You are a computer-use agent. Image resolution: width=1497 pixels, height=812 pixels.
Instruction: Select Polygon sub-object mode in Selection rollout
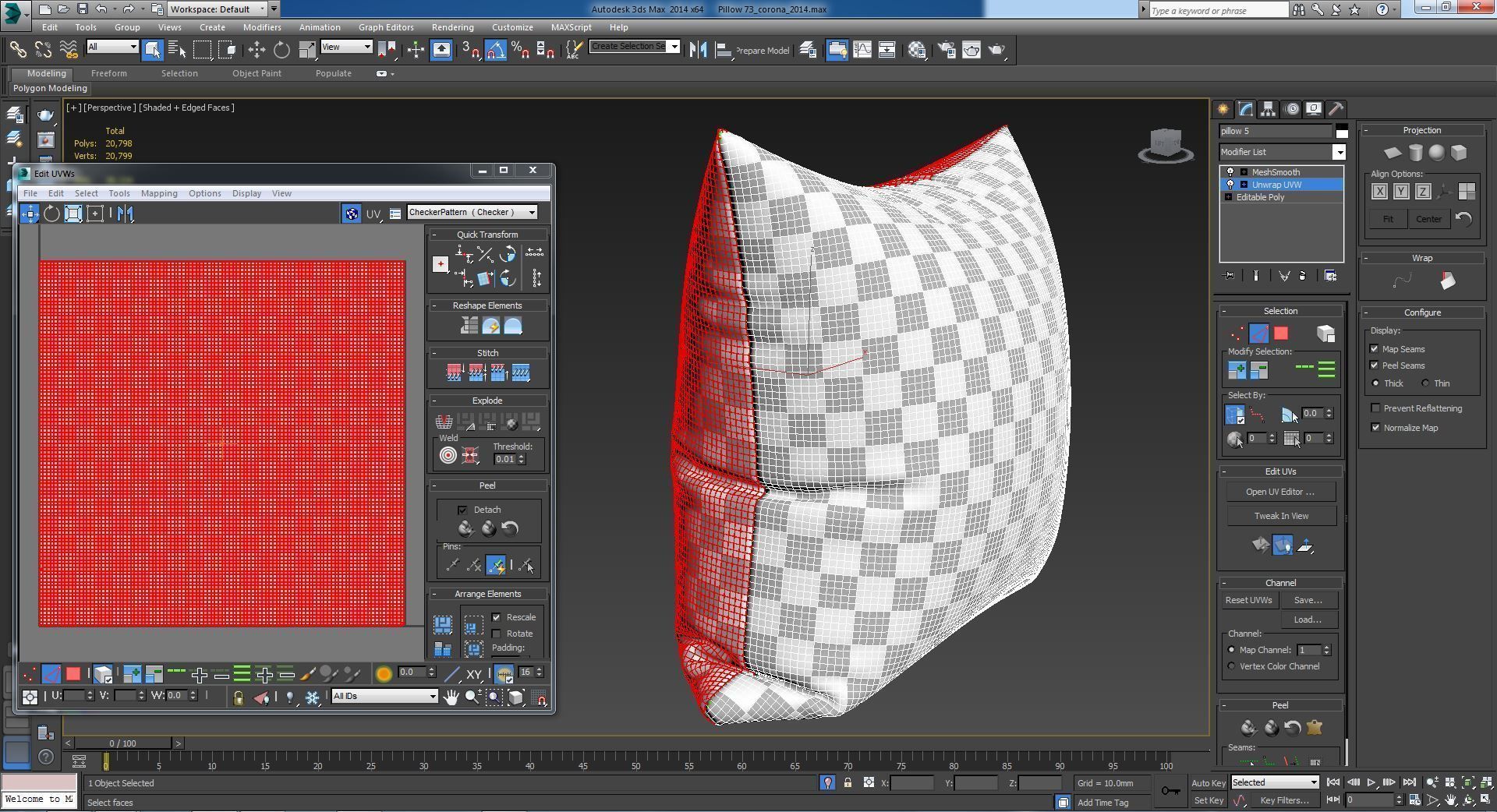(1280, 334)
